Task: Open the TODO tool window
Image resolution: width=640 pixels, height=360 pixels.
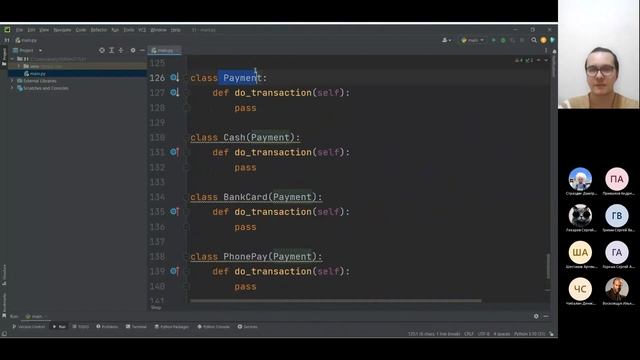Action: coord(80,327)
